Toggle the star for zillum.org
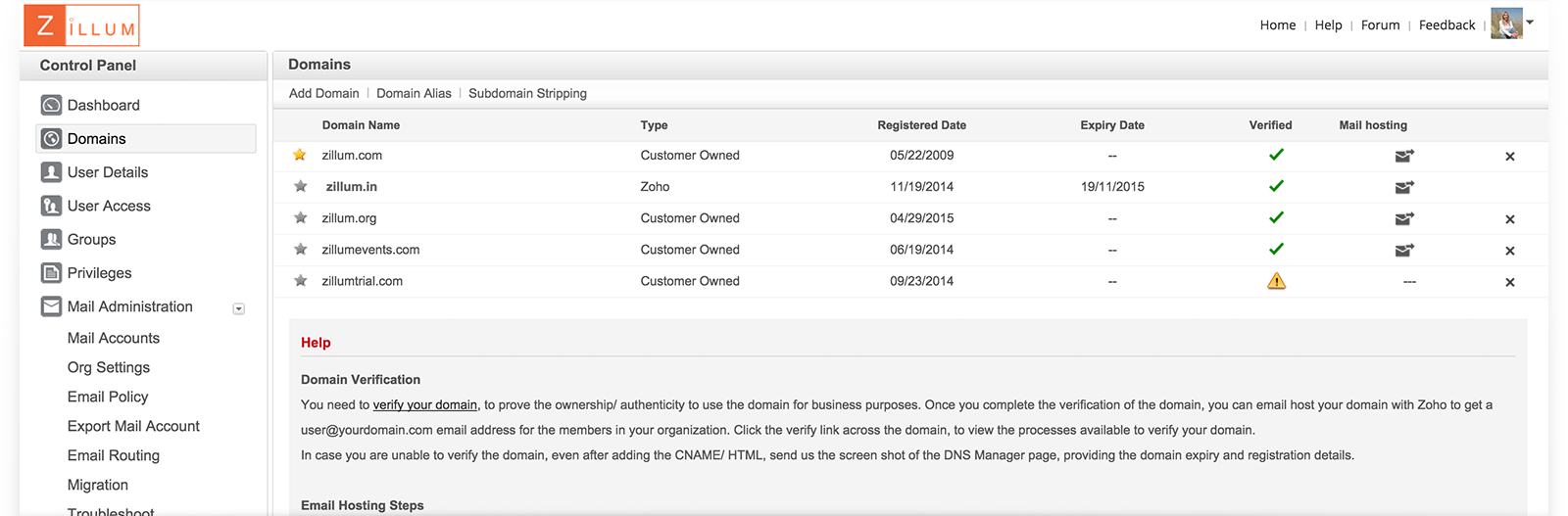 [x=301, y=218]
